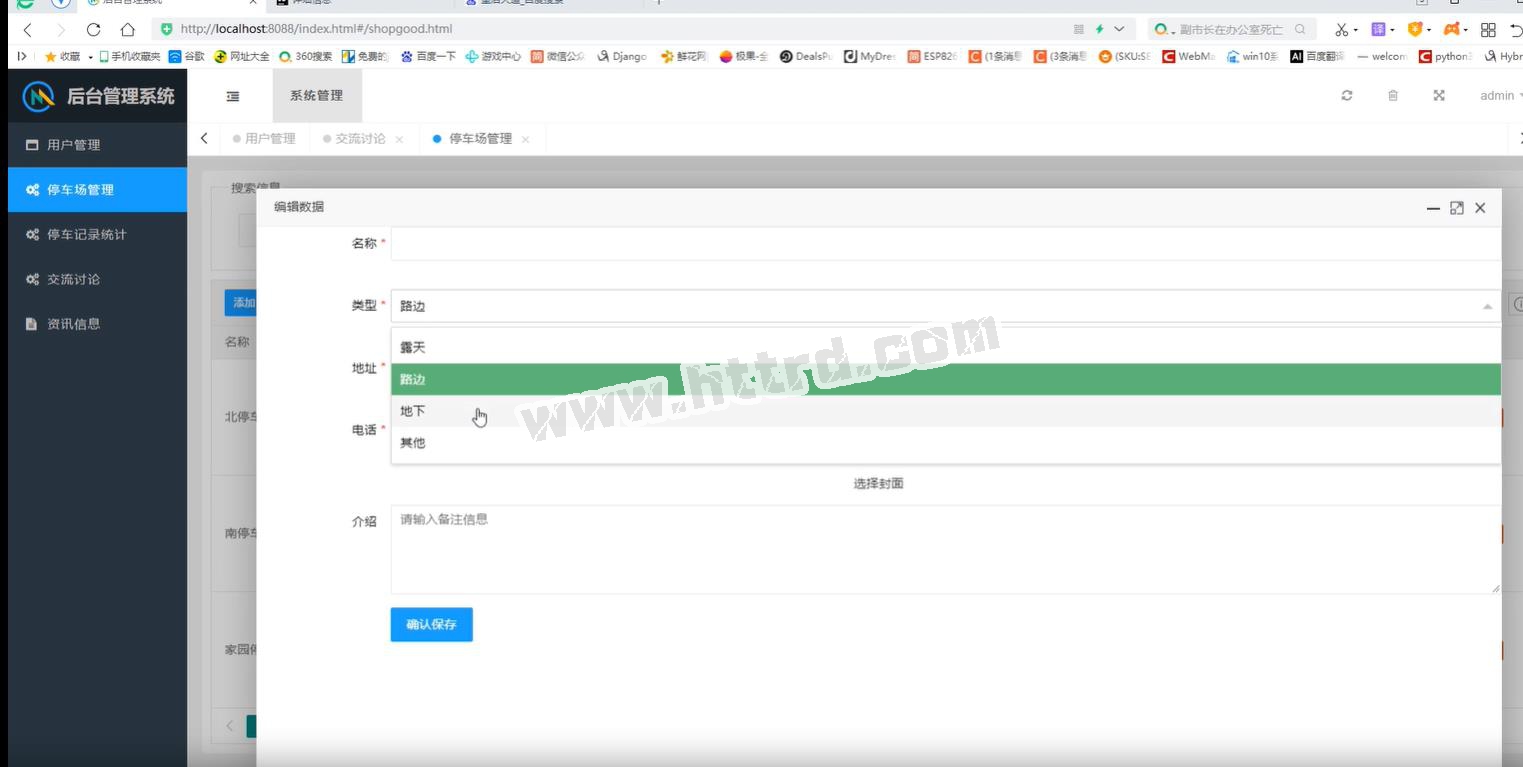Image resolution: width=1523 pixels, height=767 pixels.
Task: Open 用户管理 in the sidebar
Action: (97, 145)
